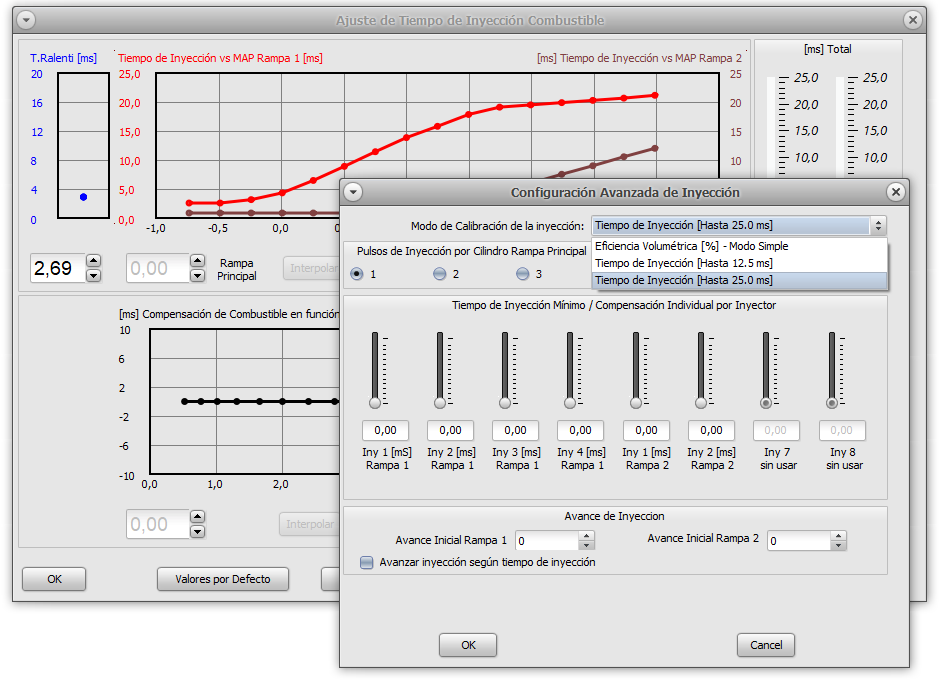
Task: Increase Avance Inicial Rampa 2 value
Action: [838, 535]
